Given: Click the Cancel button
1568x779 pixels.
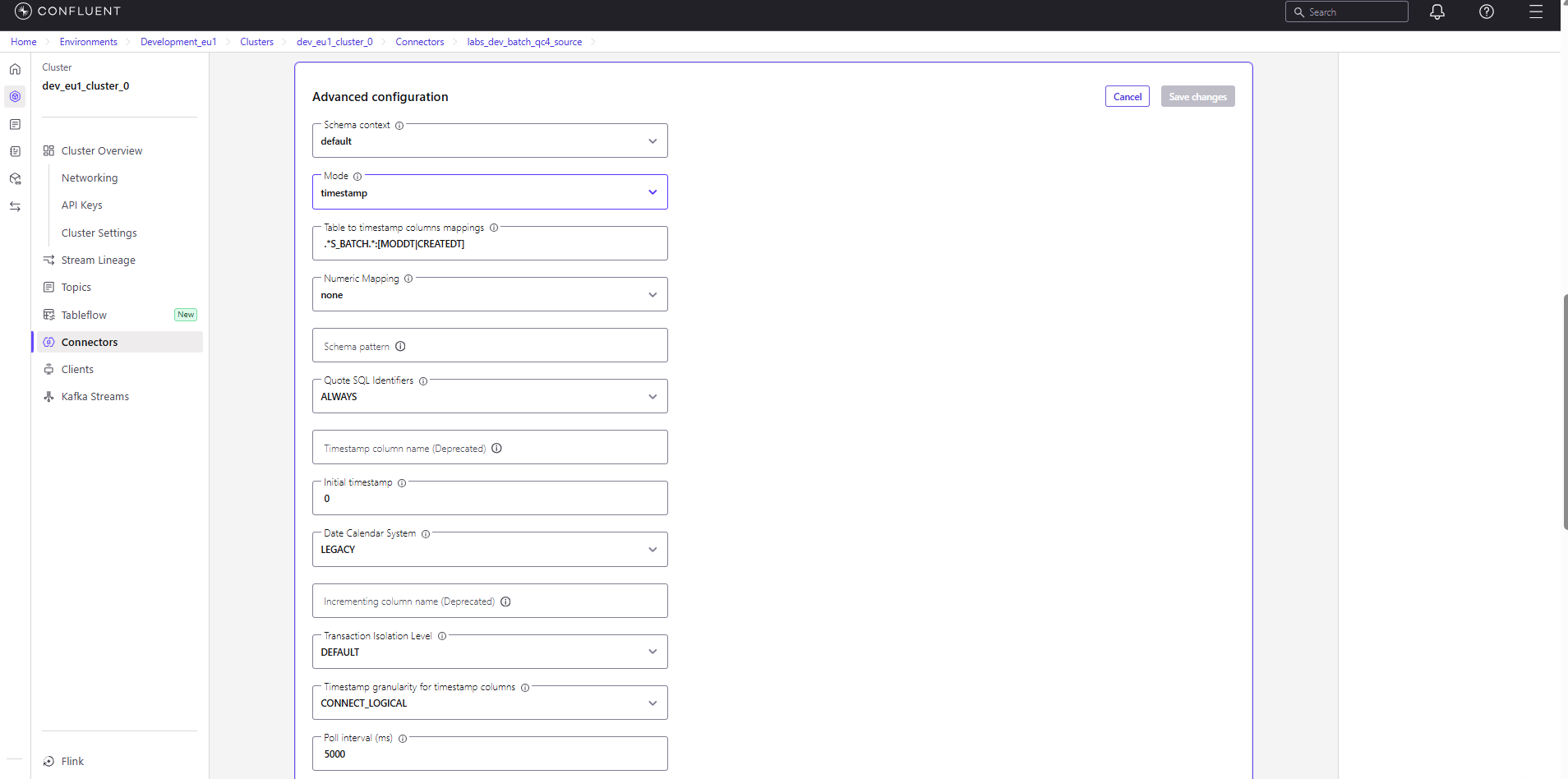Looking at the screenshot, I should coord(1128,96).
